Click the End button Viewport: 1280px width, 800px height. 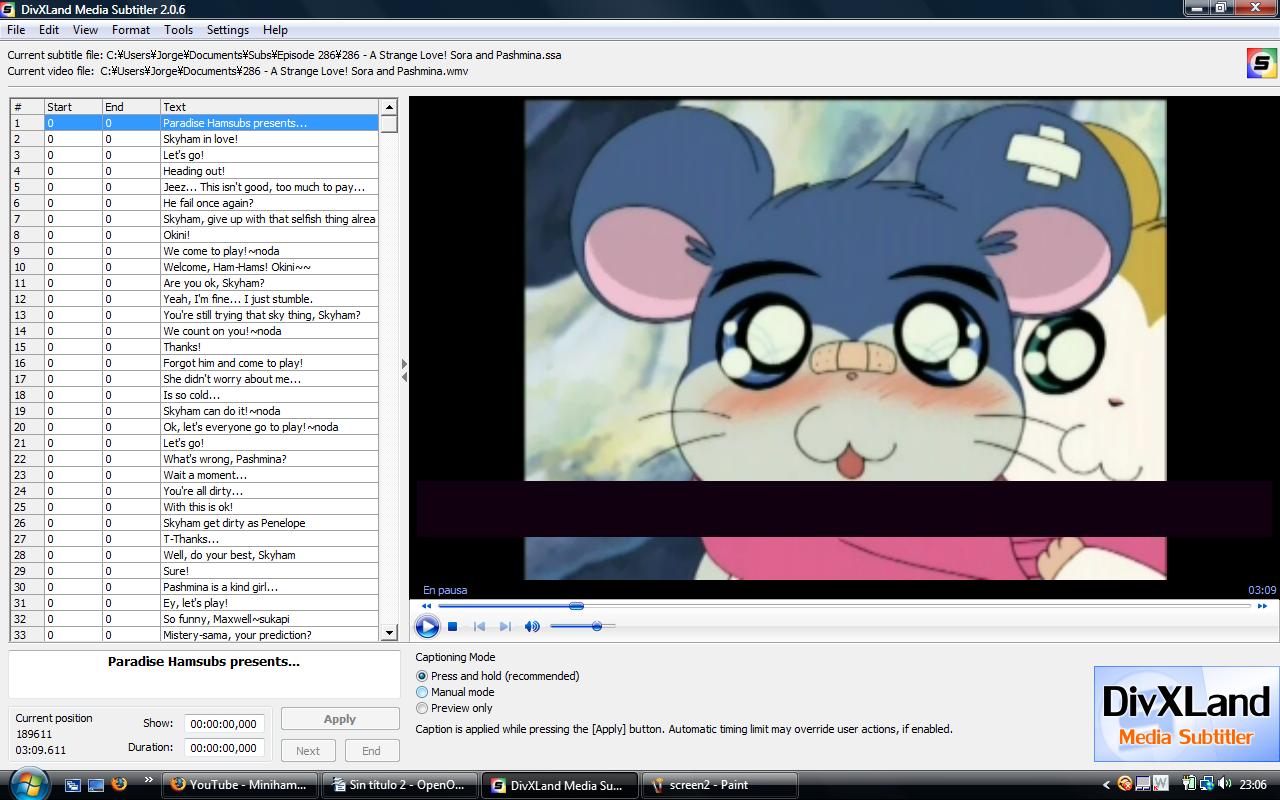click(371, 751)
